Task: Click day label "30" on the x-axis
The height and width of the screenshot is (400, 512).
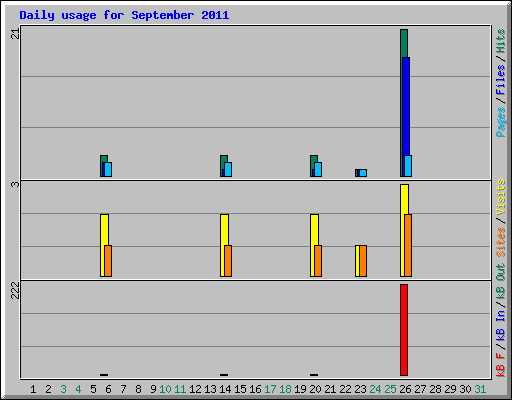Action: click(x=465, y=389)
